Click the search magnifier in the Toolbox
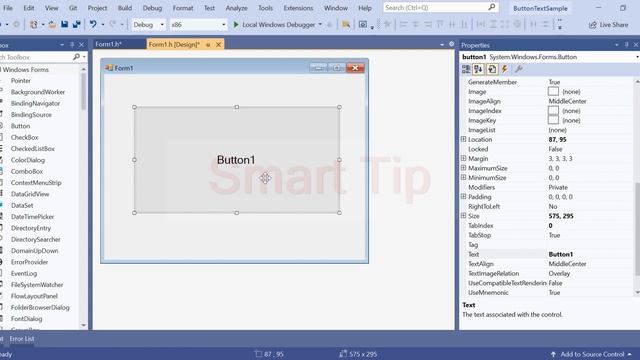Image resolution: width=640 pixels, height=360 pixels. point(76,57)
